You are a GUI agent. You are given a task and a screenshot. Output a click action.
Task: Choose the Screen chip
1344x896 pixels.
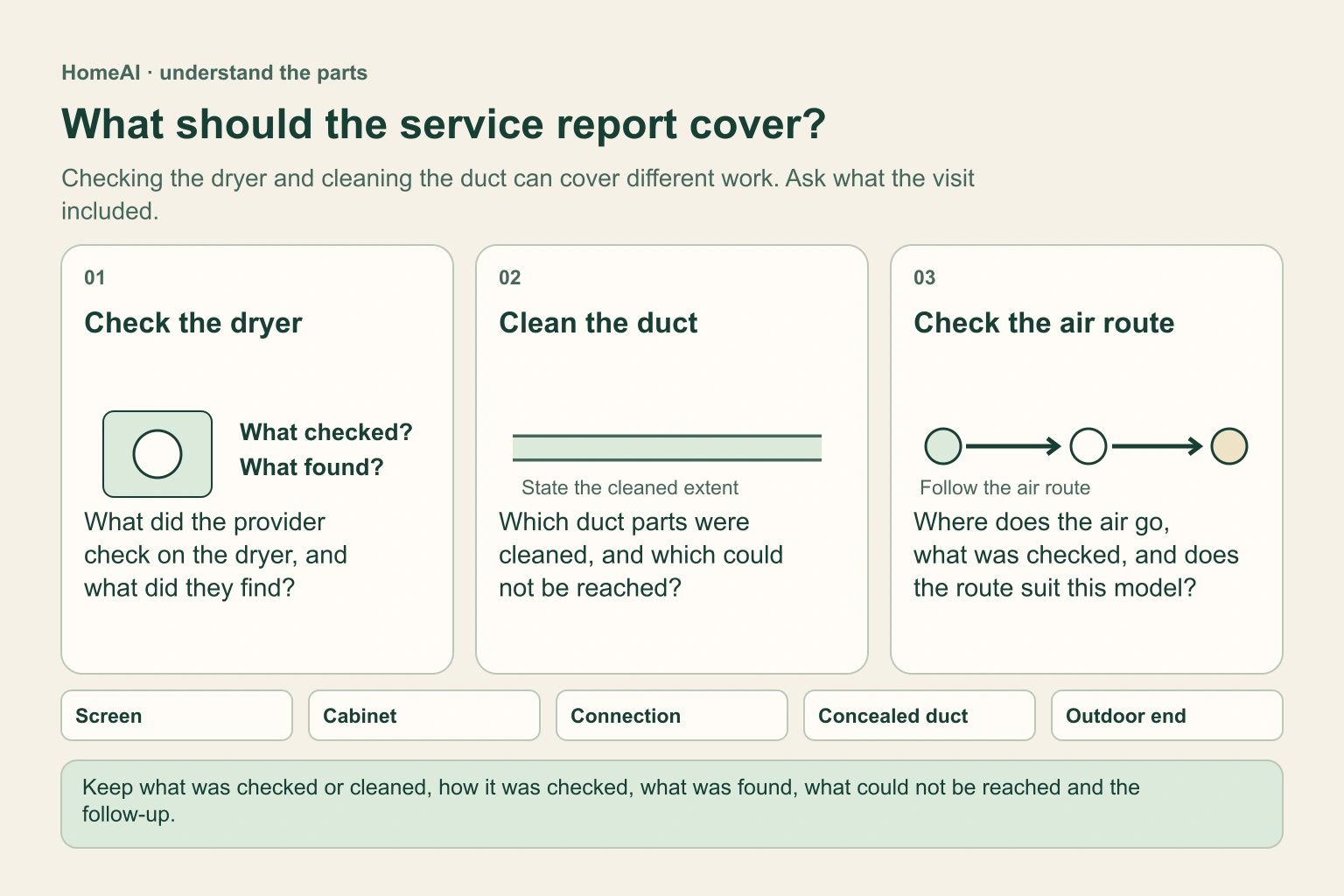coord(177,716)
